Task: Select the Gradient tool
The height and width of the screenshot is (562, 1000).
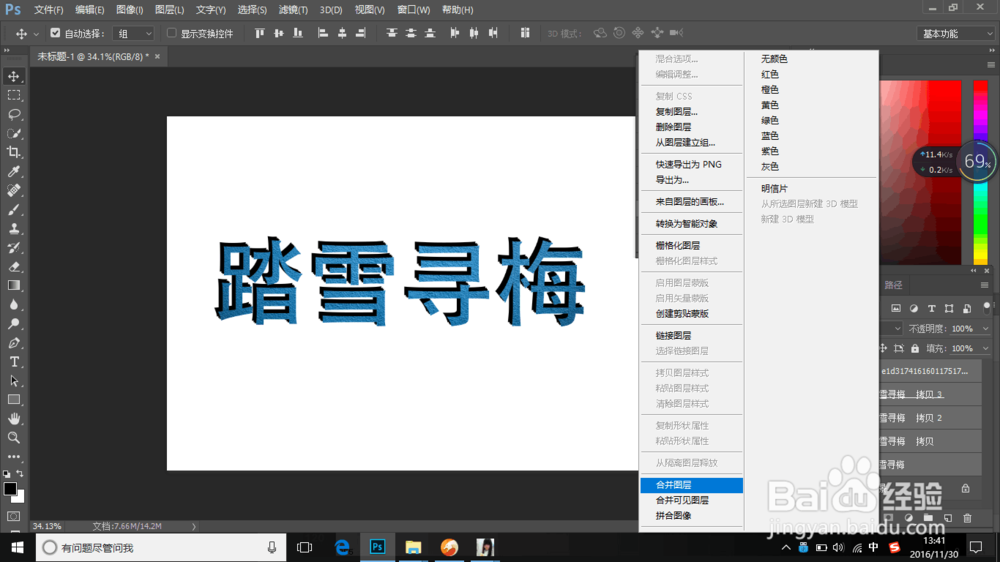Action: coord(13,286)
